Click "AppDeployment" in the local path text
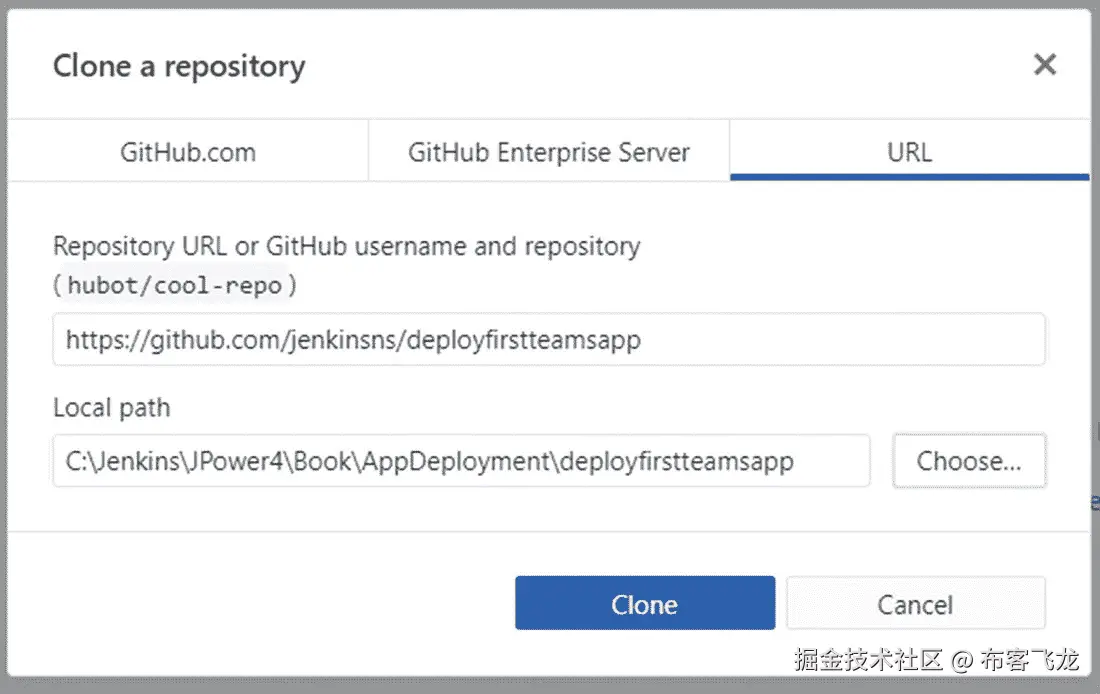 coord(482,461)
